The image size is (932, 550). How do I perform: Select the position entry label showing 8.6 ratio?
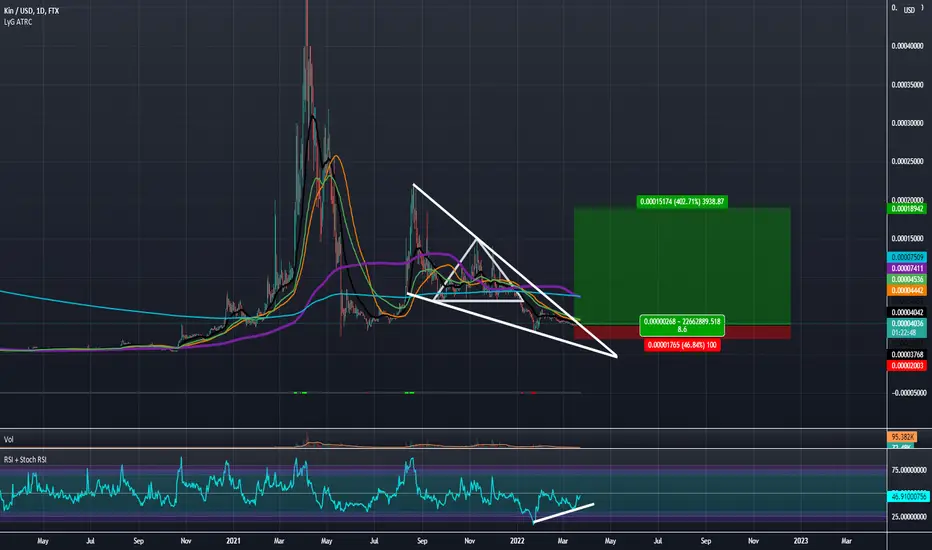click(x=682, y=325)
